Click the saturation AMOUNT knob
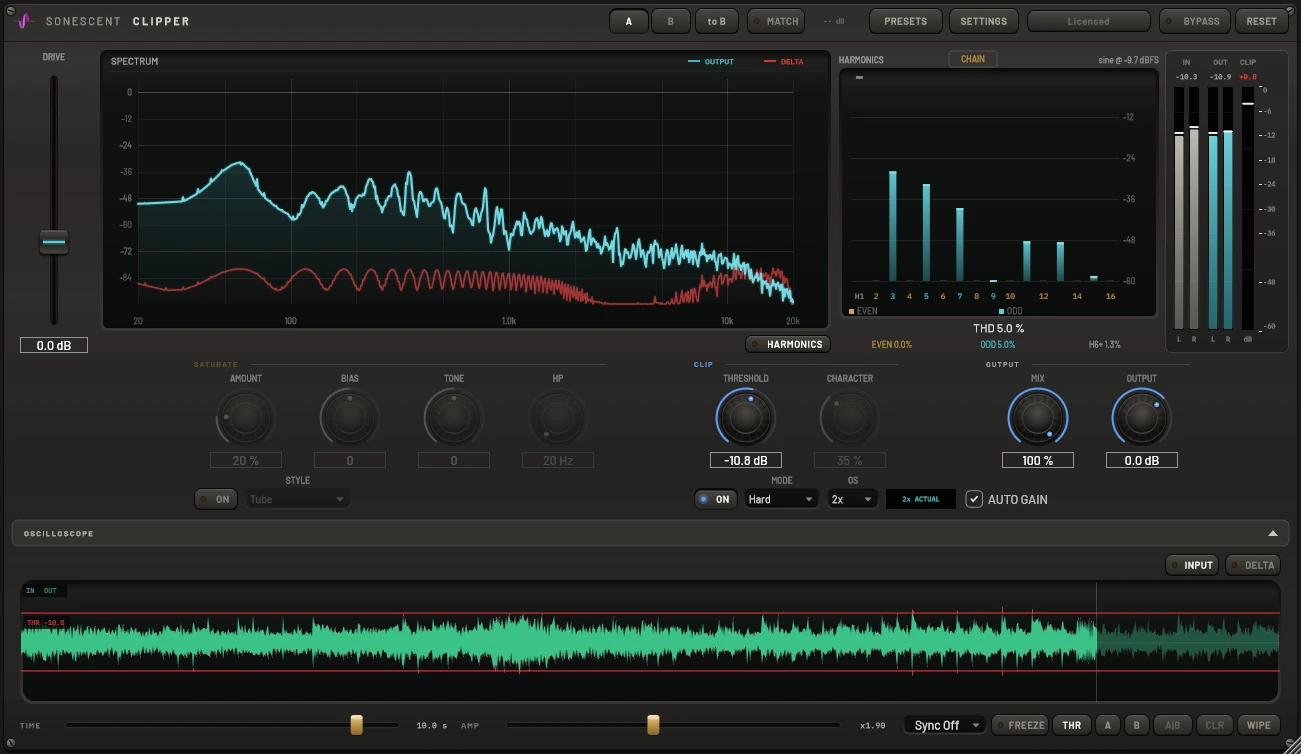This screenshot has width=1301, height=754. point(246,417)
